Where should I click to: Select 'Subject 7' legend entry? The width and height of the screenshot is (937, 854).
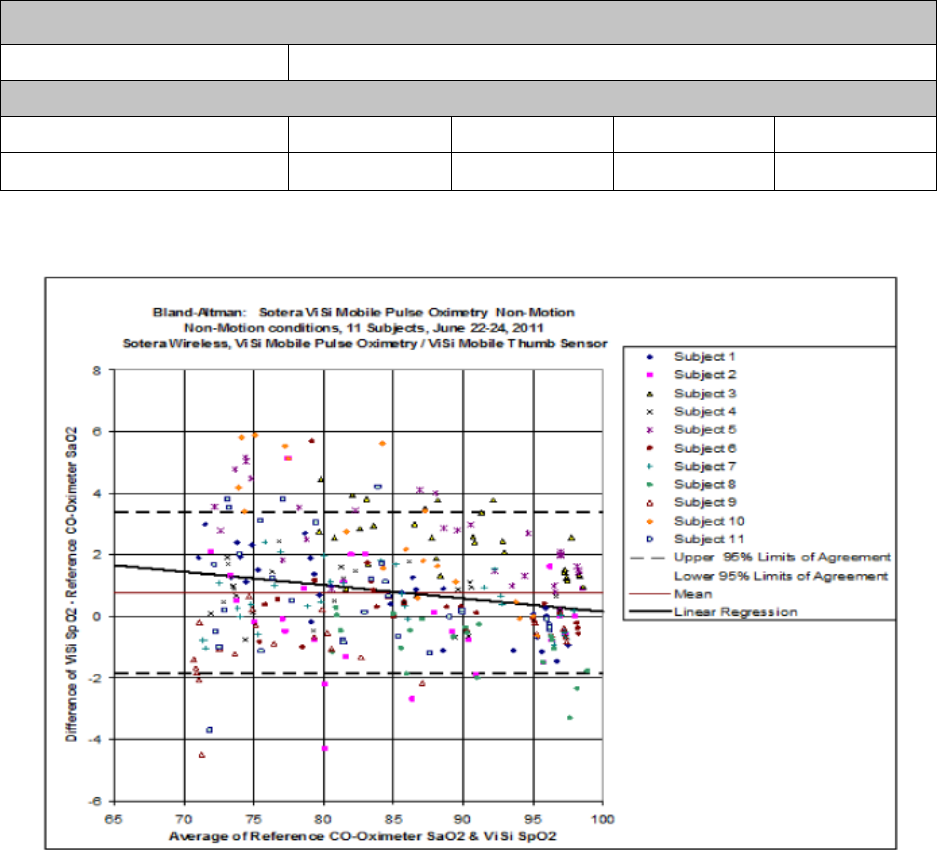coord(705,466)
